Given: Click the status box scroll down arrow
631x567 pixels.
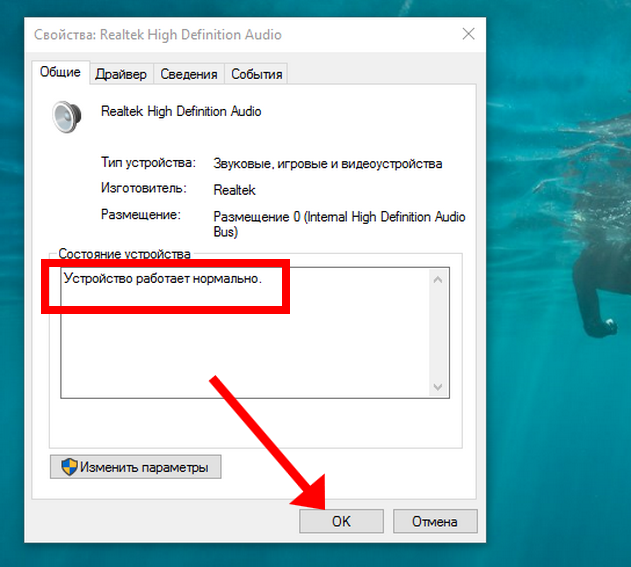Looking at the screenshot, I should [437, 387].
